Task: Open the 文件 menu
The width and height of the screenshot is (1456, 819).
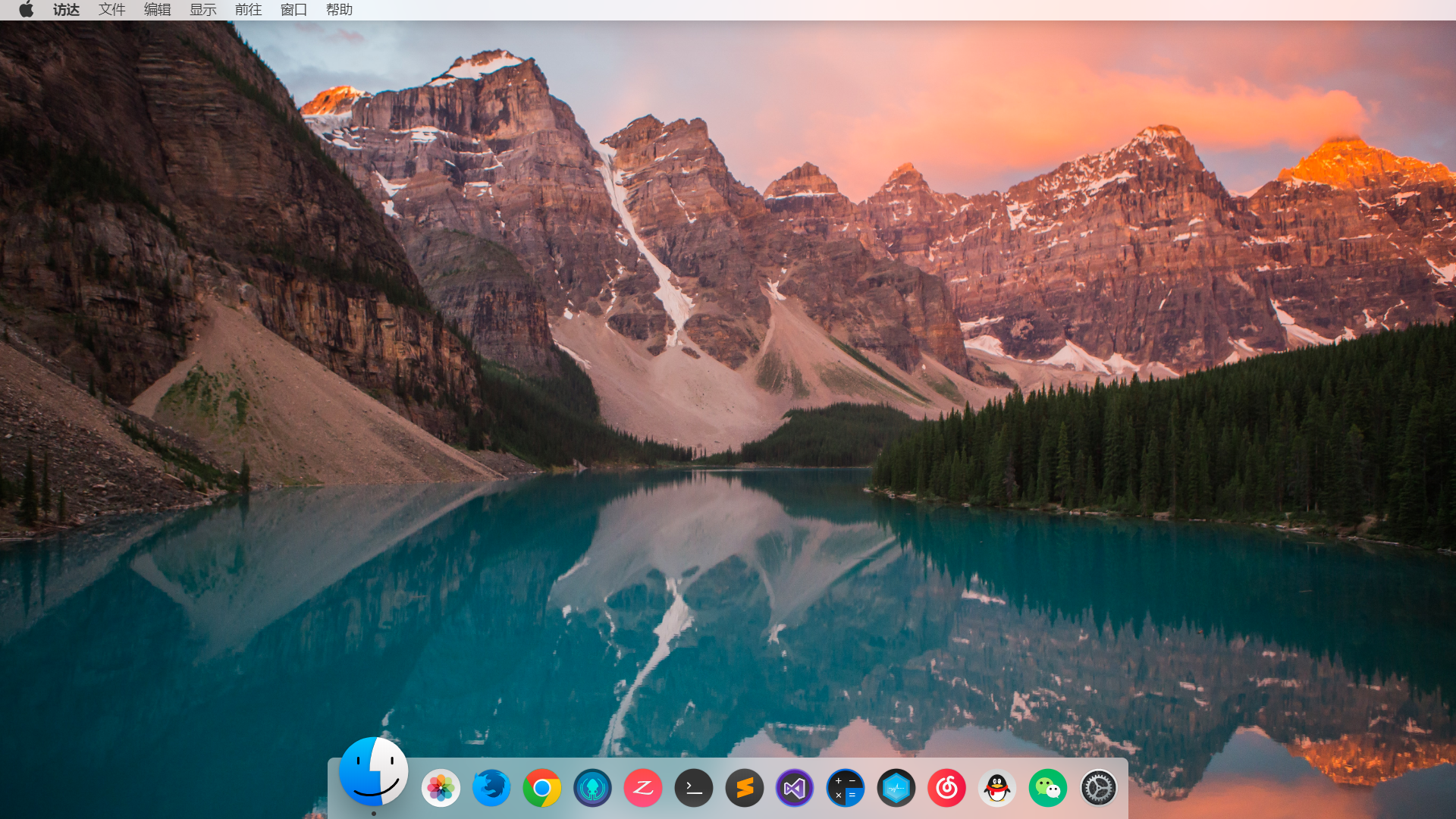Action: click(111, 10)
